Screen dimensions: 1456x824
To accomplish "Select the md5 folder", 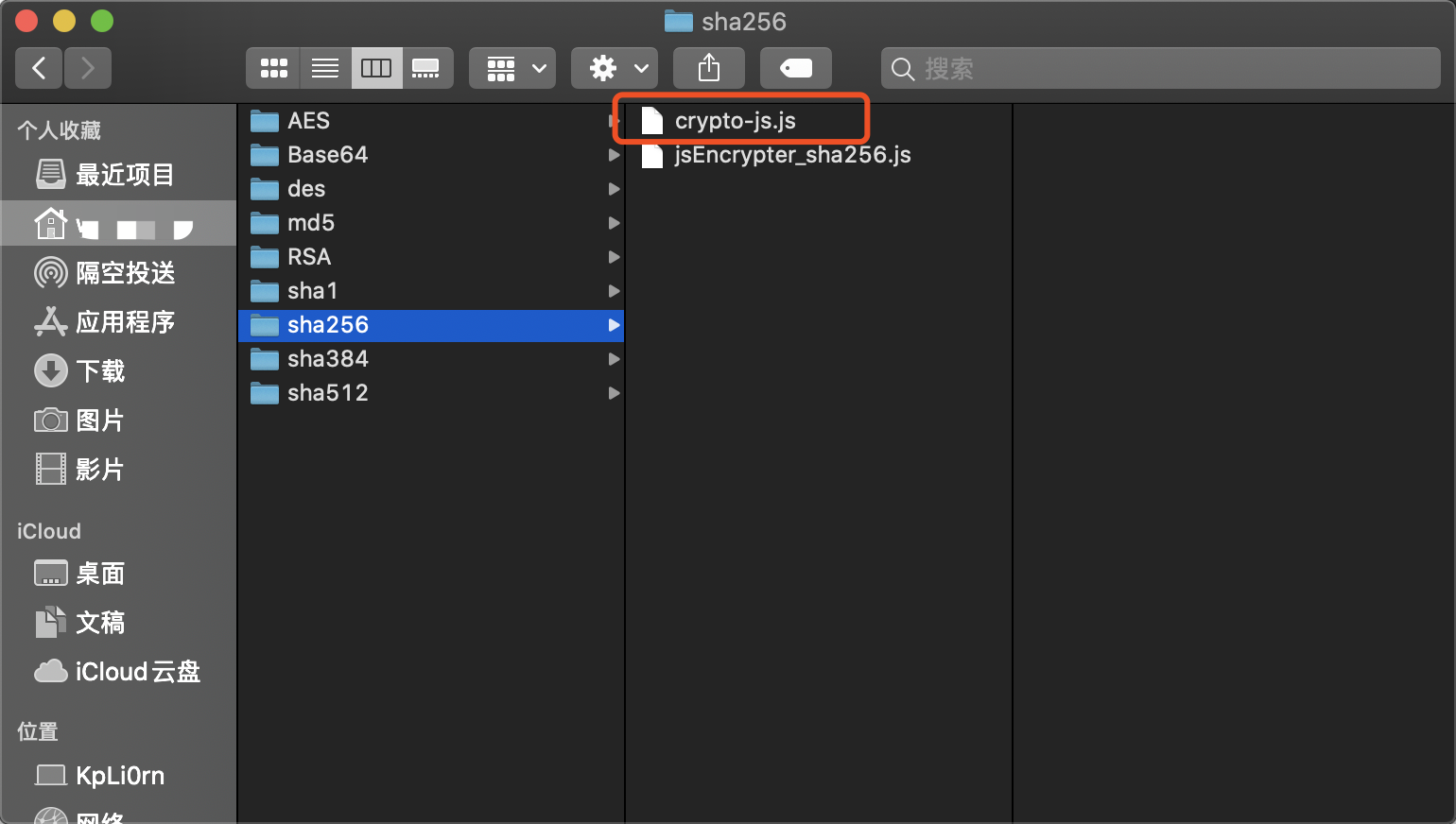I will pos(431,223).
